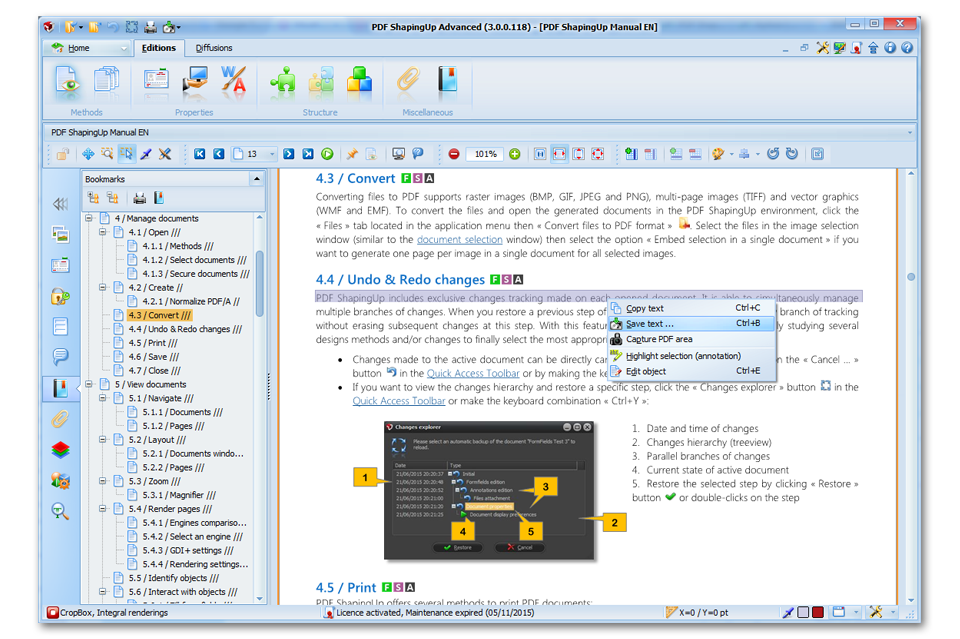Toggle the selection rectangle tool

(x=127, y=154)
